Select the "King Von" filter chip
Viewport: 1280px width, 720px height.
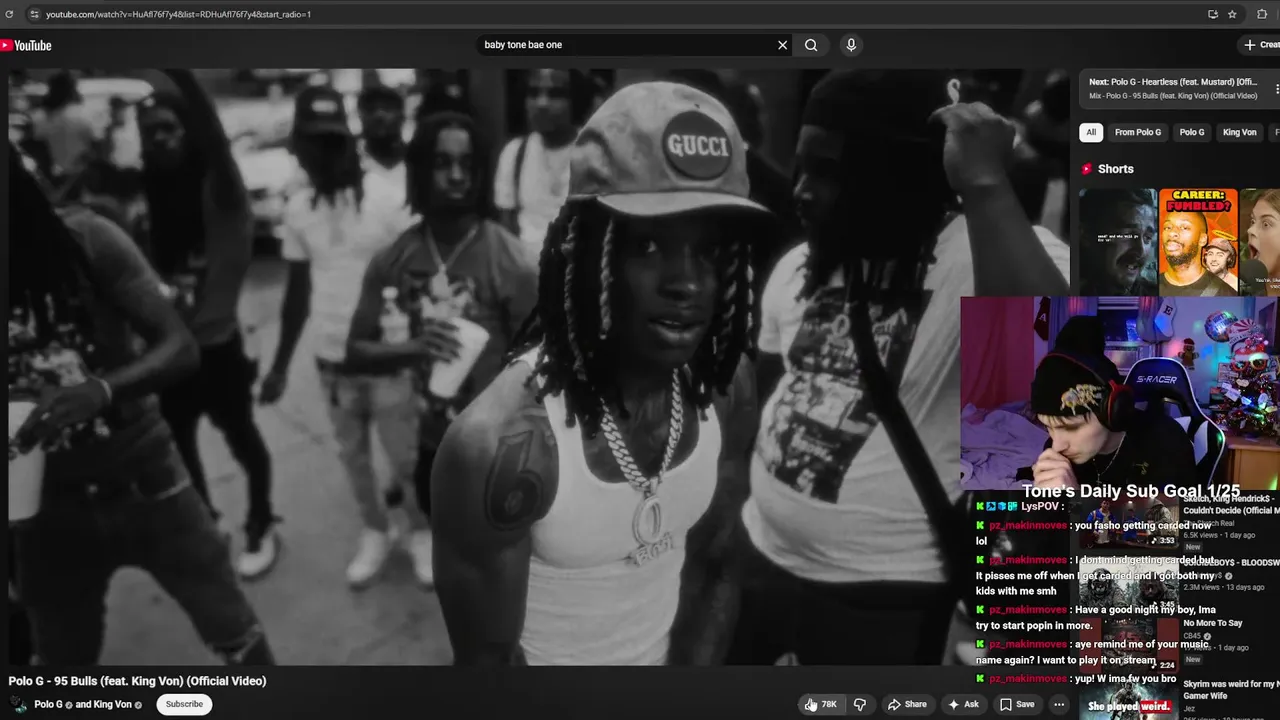(x=1239, y=132)
